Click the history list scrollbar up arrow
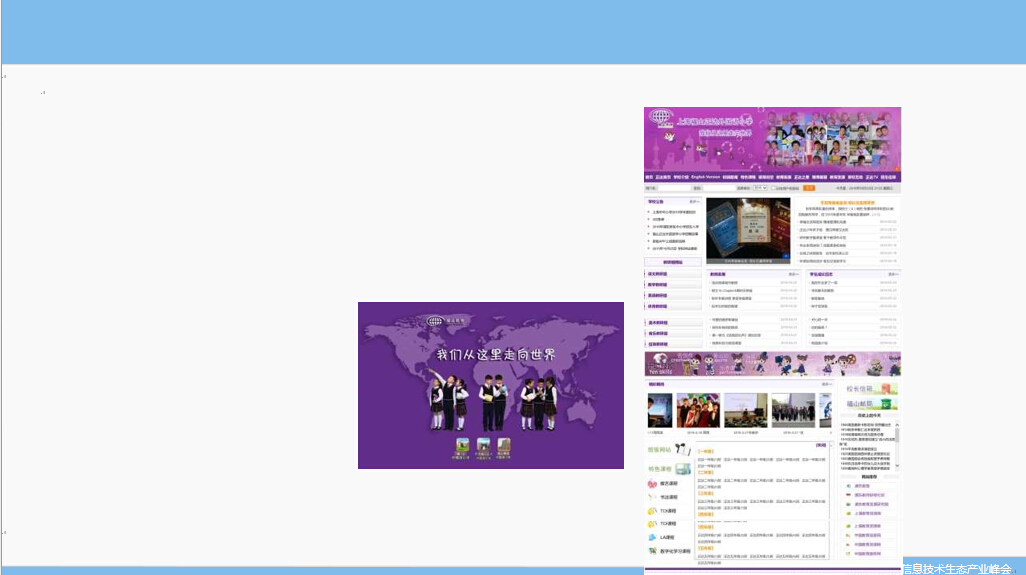The height and width of the screenshot is (575, 1026). [897, 425]
